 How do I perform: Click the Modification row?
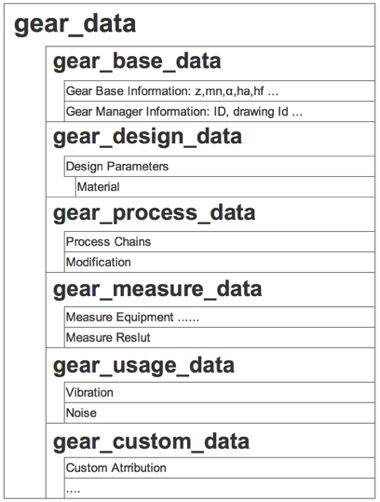(x=219, y=262)
